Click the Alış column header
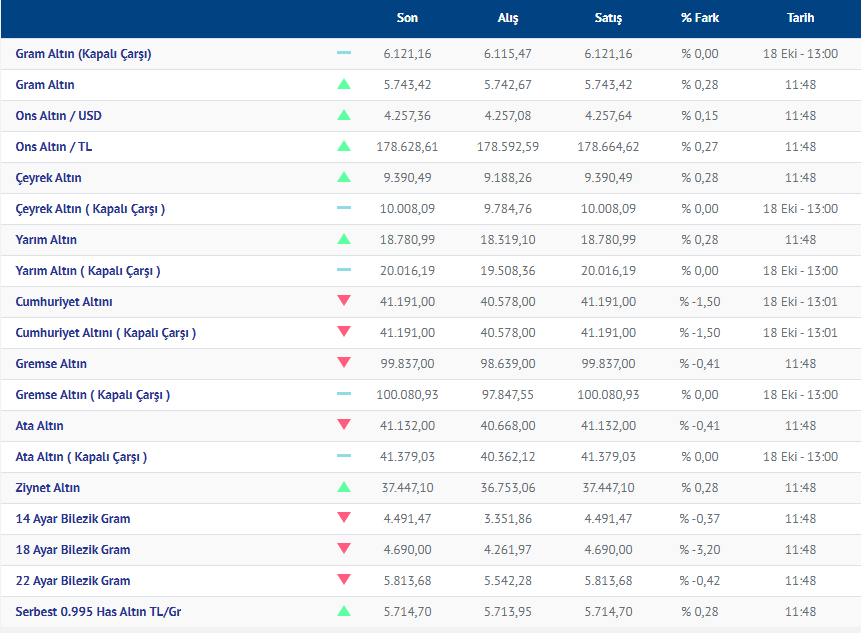This screenshot has height=633, width=861. coord(508,18)
